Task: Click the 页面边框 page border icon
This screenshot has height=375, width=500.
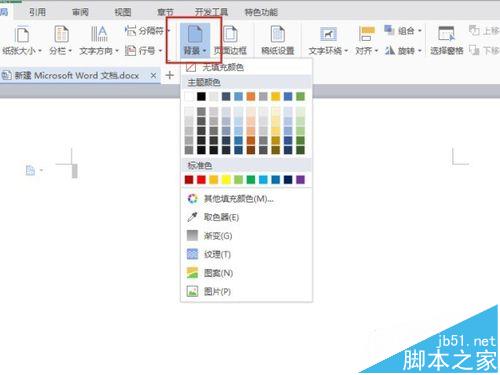Action: pos(230,35)
